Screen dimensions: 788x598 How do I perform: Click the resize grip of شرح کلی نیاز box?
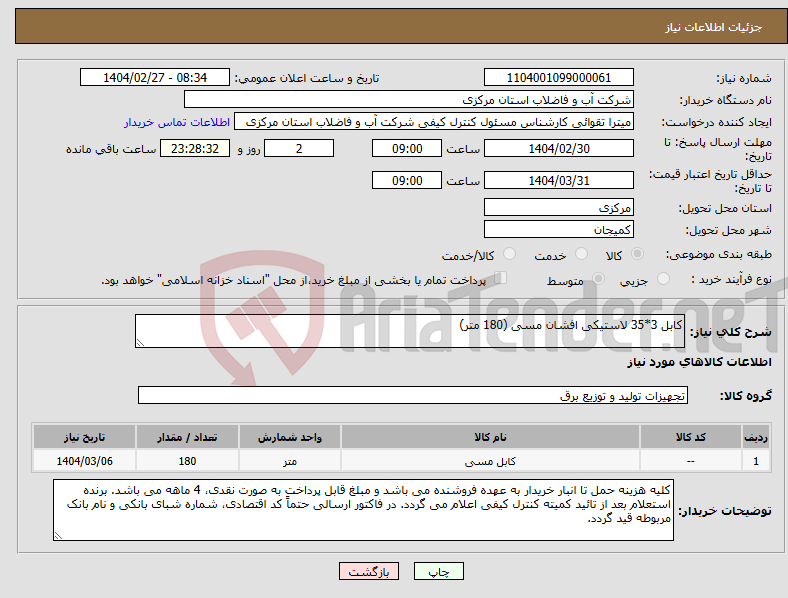tap(140, 343)
